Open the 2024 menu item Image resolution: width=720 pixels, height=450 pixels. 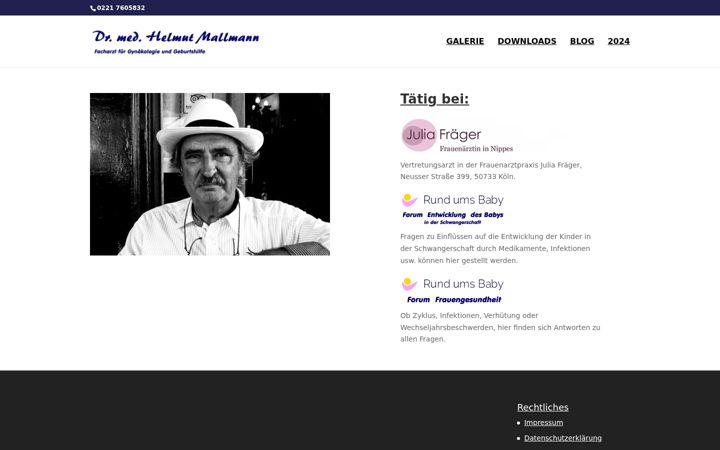[619, 41]
